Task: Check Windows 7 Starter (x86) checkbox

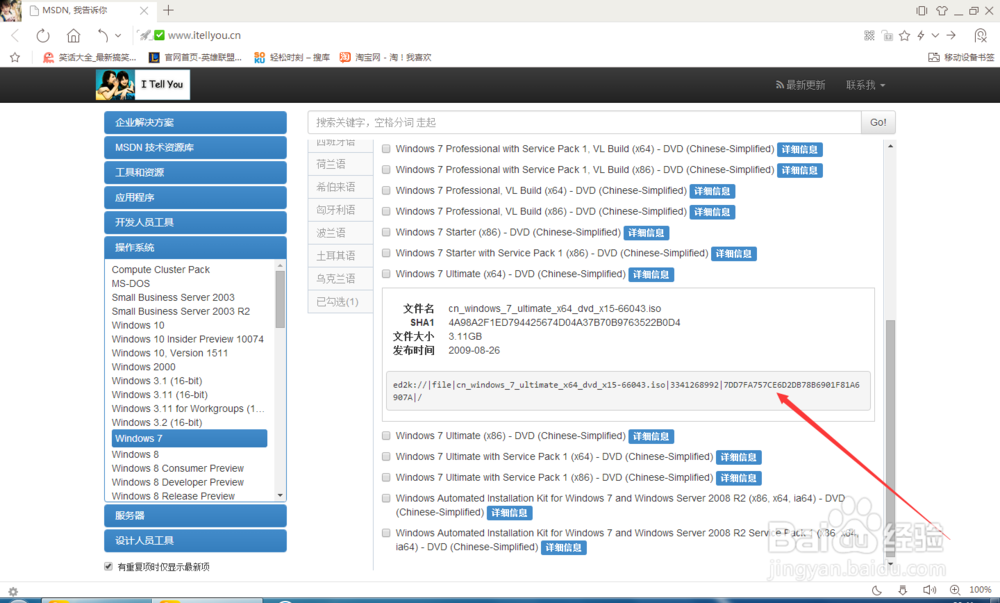Action: click(x=386, y=232)
